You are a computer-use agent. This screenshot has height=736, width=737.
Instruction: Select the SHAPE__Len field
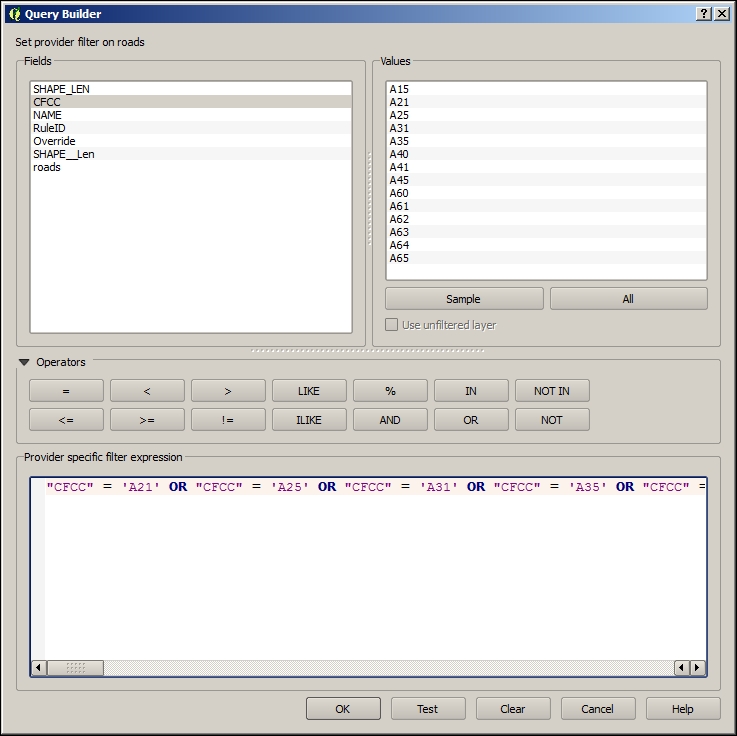coord(191,154)
